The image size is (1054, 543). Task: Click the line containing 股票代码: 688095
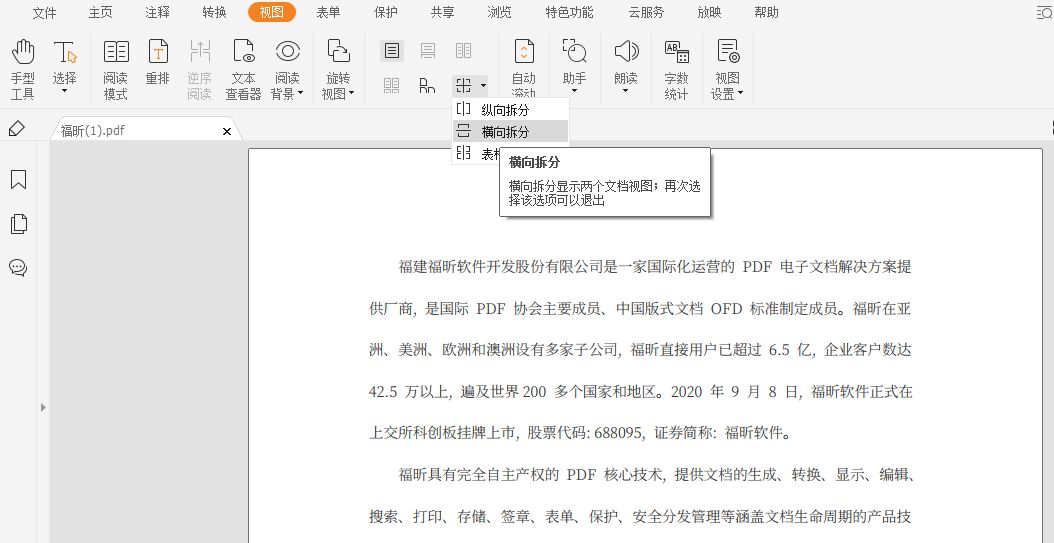point(581,433)
